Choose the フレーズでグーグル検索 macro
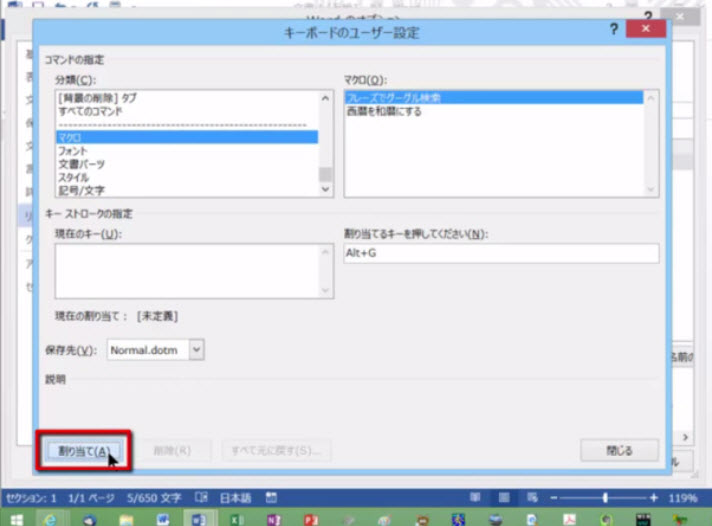 pyautogui.click(x=493, y=97)
